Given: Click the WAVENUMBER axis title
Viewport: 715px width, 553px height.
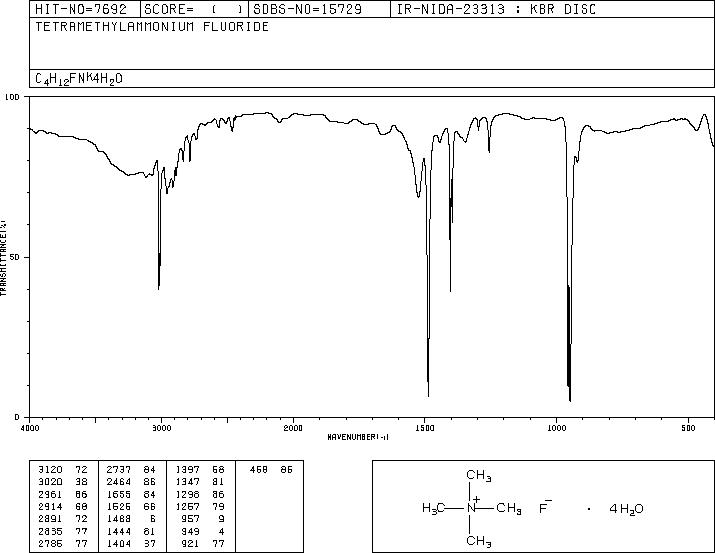Looking at the screenshot, I should [x=358, y=437].
